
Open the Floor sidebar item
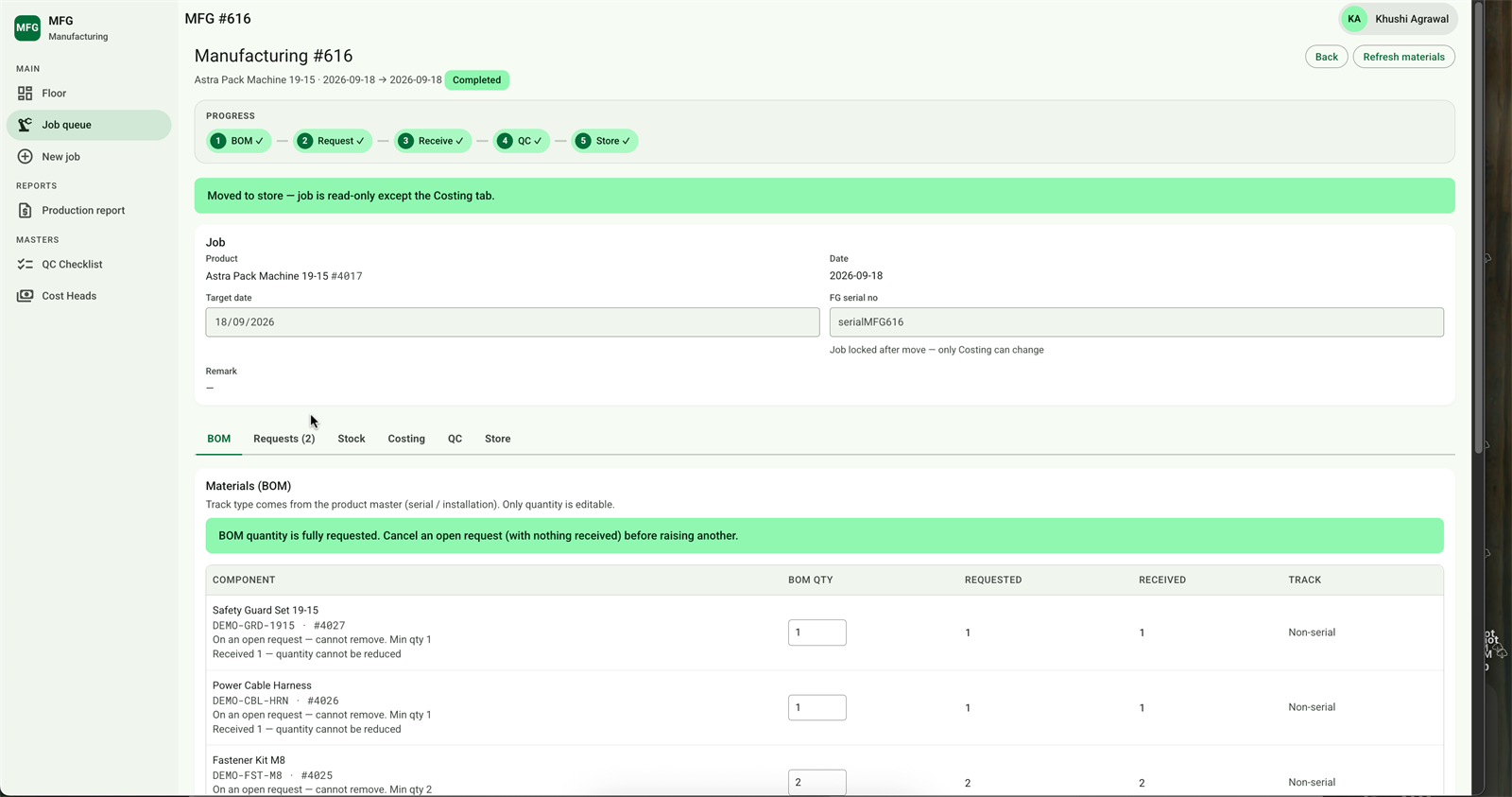tap(89, 94)
